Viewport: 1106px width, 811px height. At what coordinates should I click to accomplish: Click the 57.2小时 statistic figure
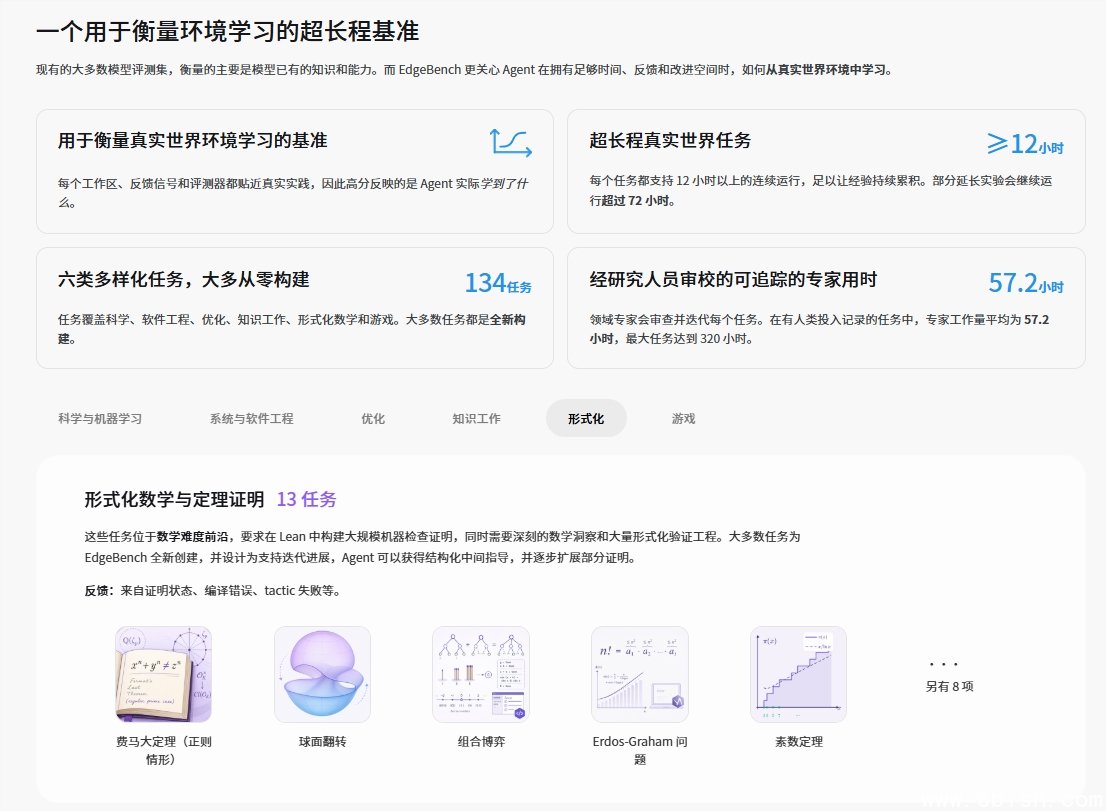coord(1026,283)
